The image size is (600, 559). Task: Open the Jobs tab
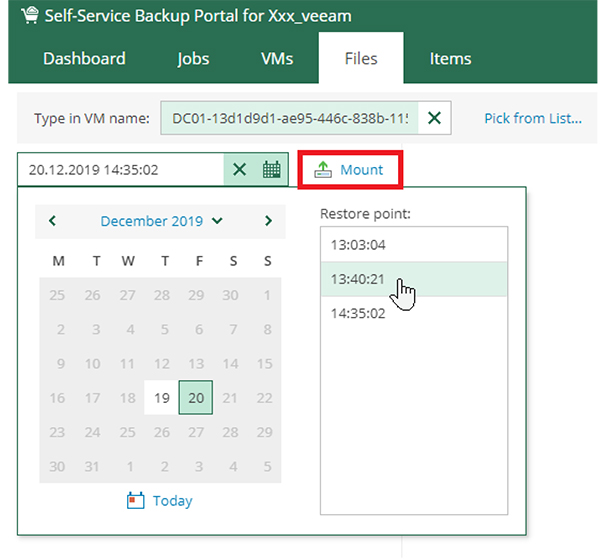click(x=193, y=58)
